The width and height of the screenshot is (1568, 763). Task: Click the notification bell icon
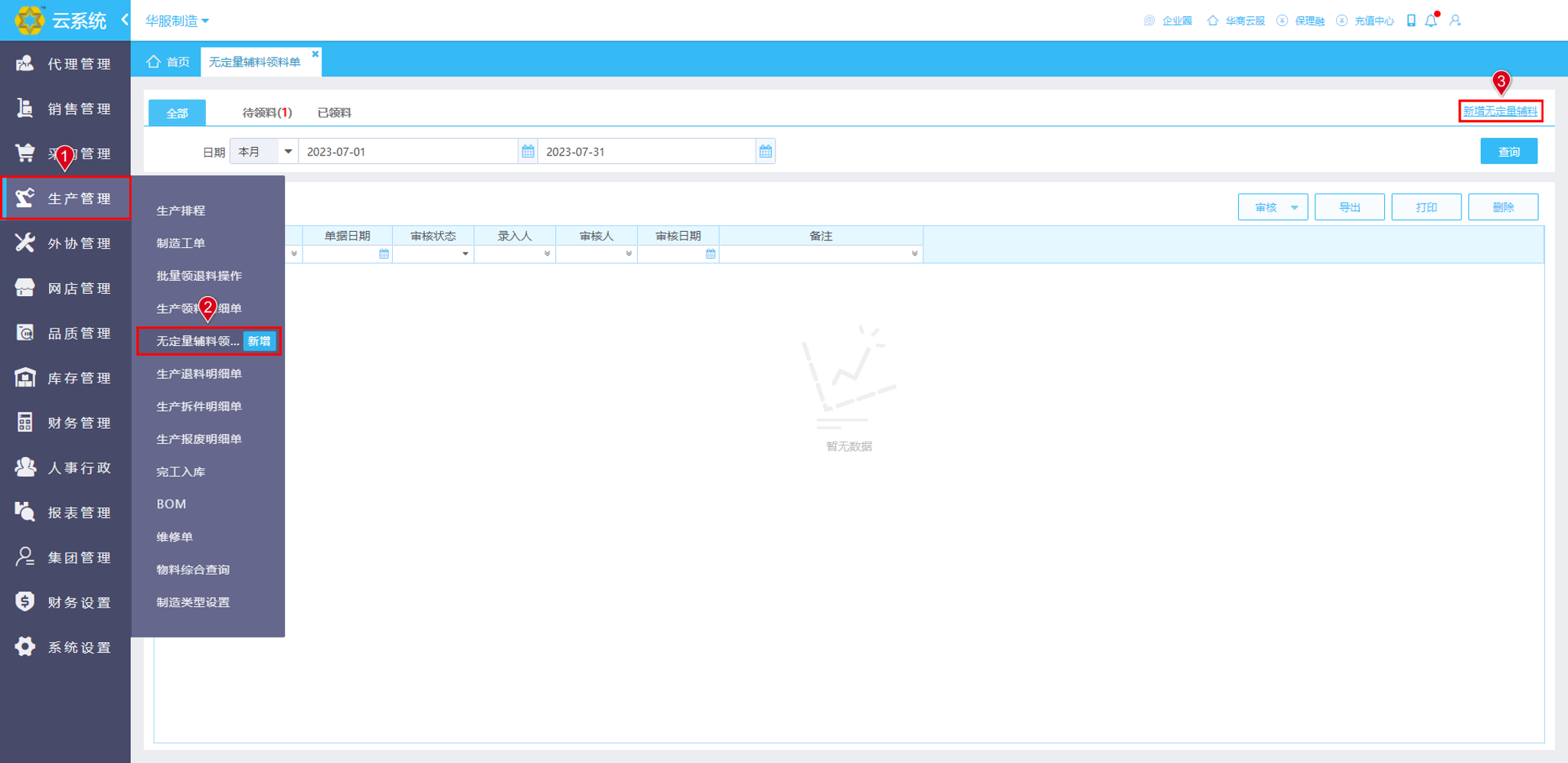click(1431, 21)
